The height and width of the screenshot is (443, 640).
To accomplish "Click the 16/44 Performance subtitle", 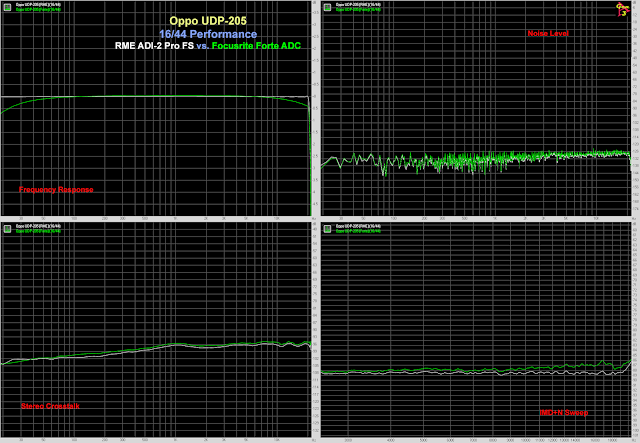I will coord(208,34).
